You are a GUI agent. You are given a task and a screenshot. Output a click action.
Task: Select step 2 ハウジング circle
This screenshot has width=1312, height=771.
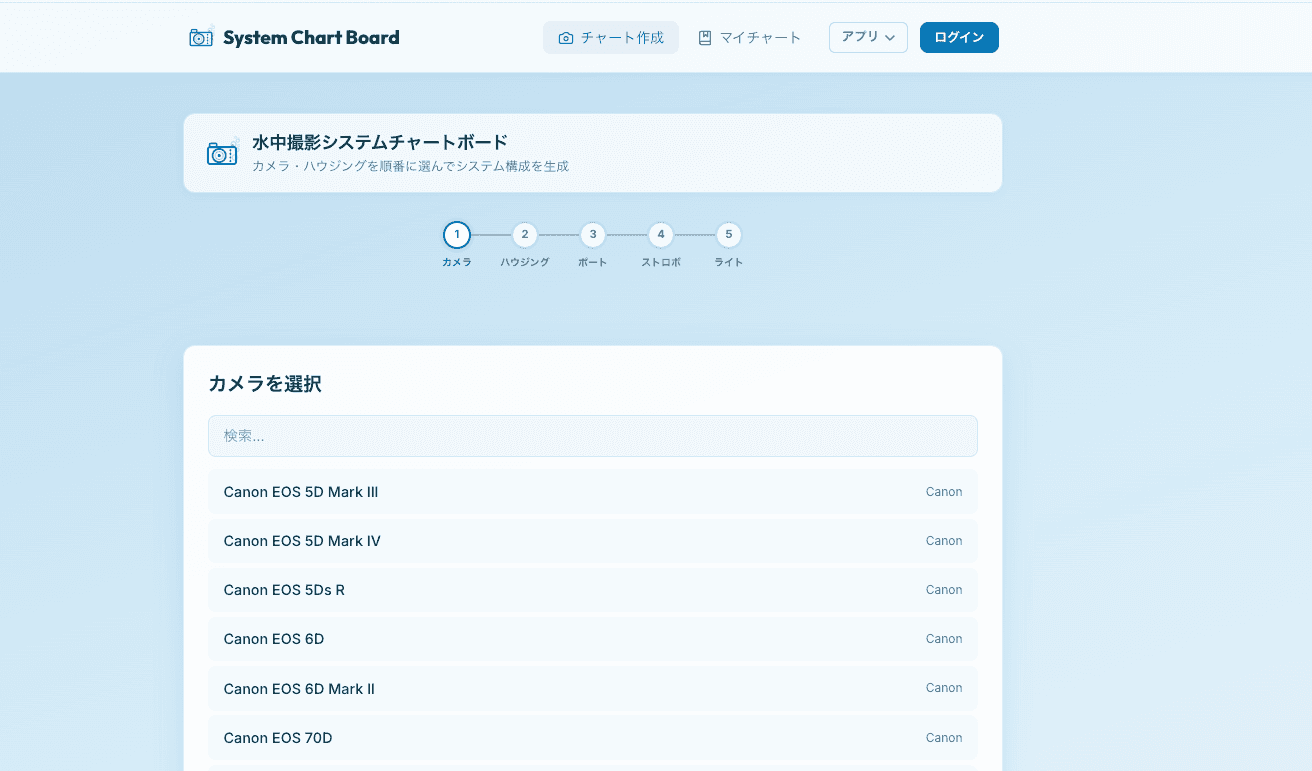tap(525, 235)
